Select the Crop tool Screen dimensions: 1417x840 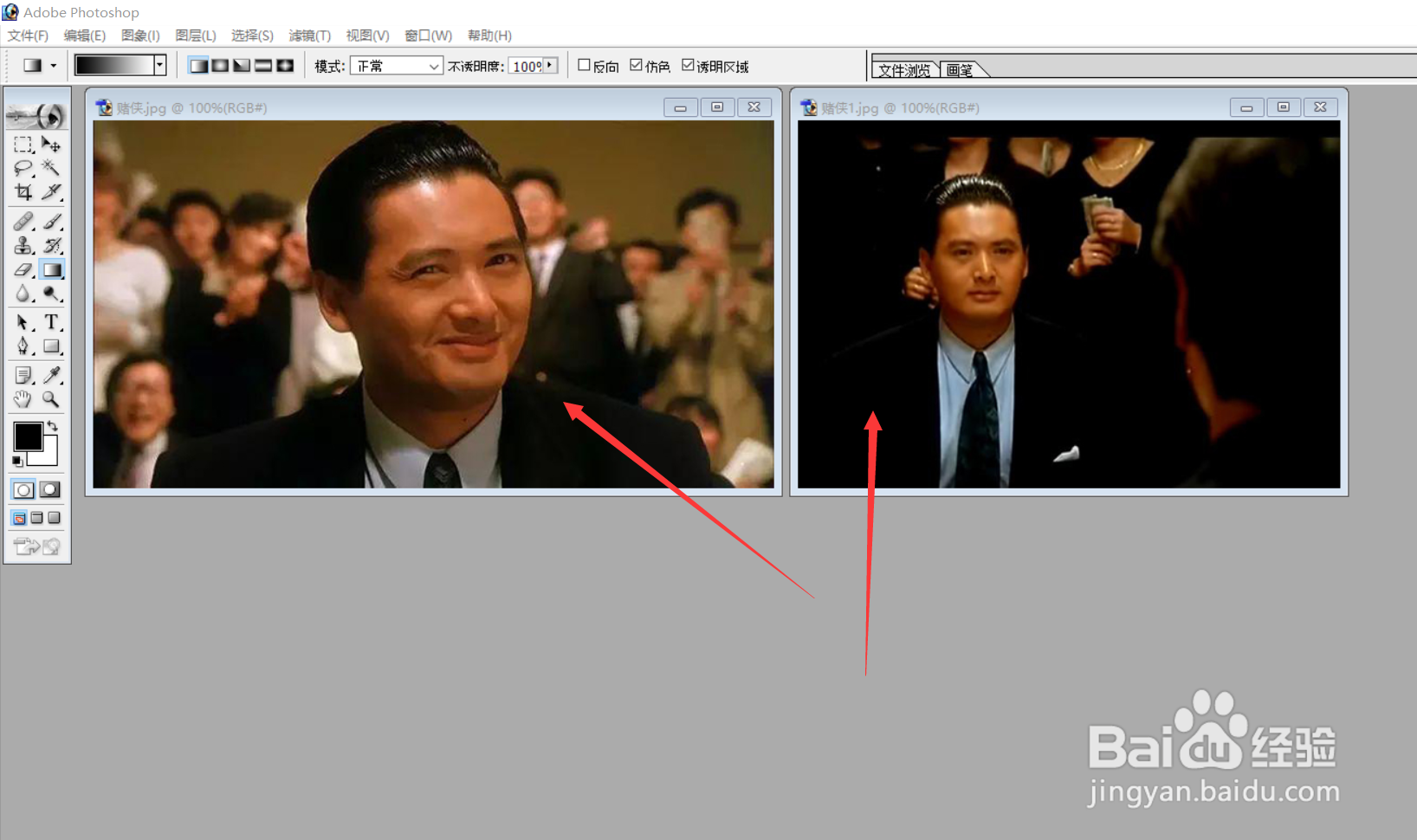(x=23, y=191)
